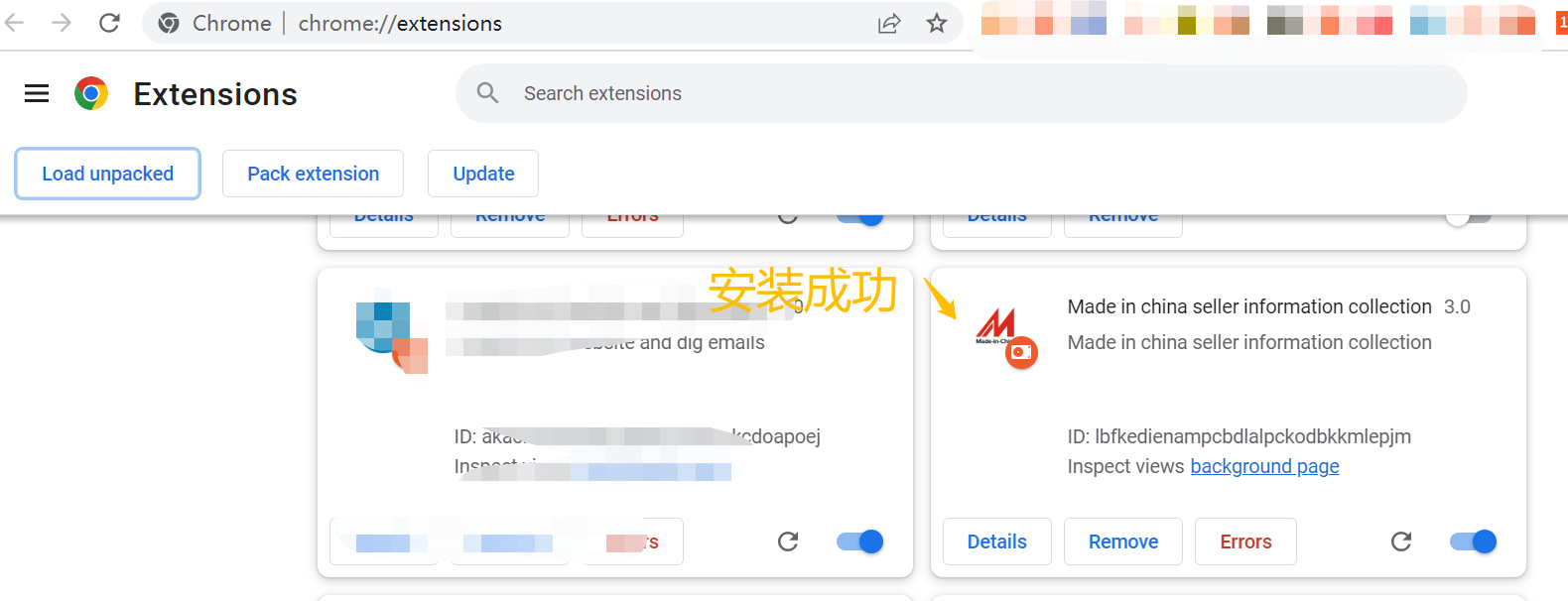
Task: Click the magnifier icon in the search bar
Action: [487, 93]
